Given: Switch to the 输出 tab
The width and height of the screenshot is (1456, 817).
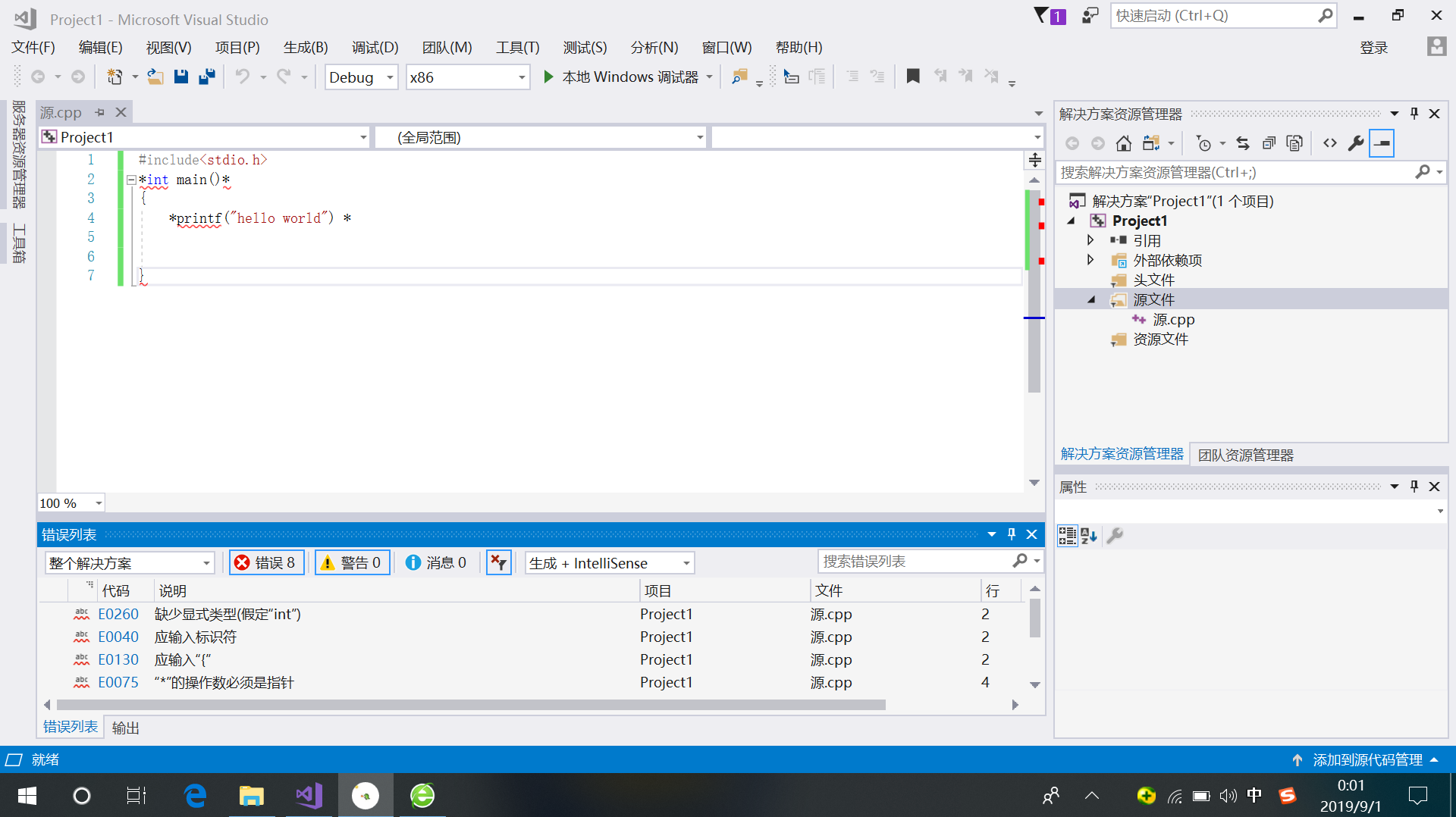Looking at the screenshot, I should point(126,728).
